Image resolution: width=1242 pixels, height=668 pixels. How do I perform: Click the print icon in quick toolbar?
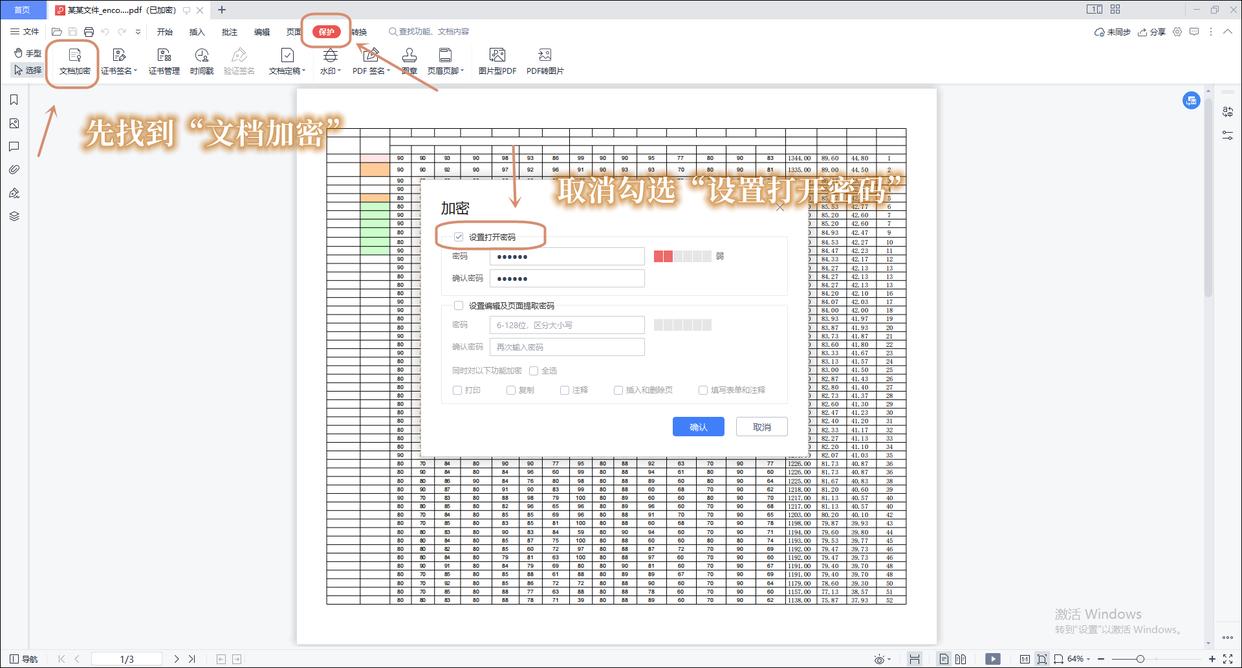[x=89, y=32]
